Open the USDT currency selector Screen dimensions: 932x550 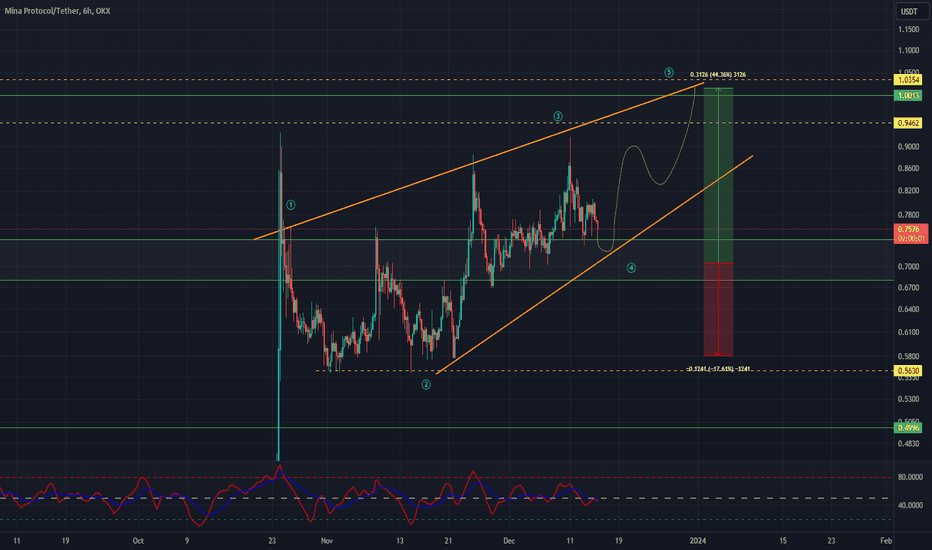[x=911, y=11]
